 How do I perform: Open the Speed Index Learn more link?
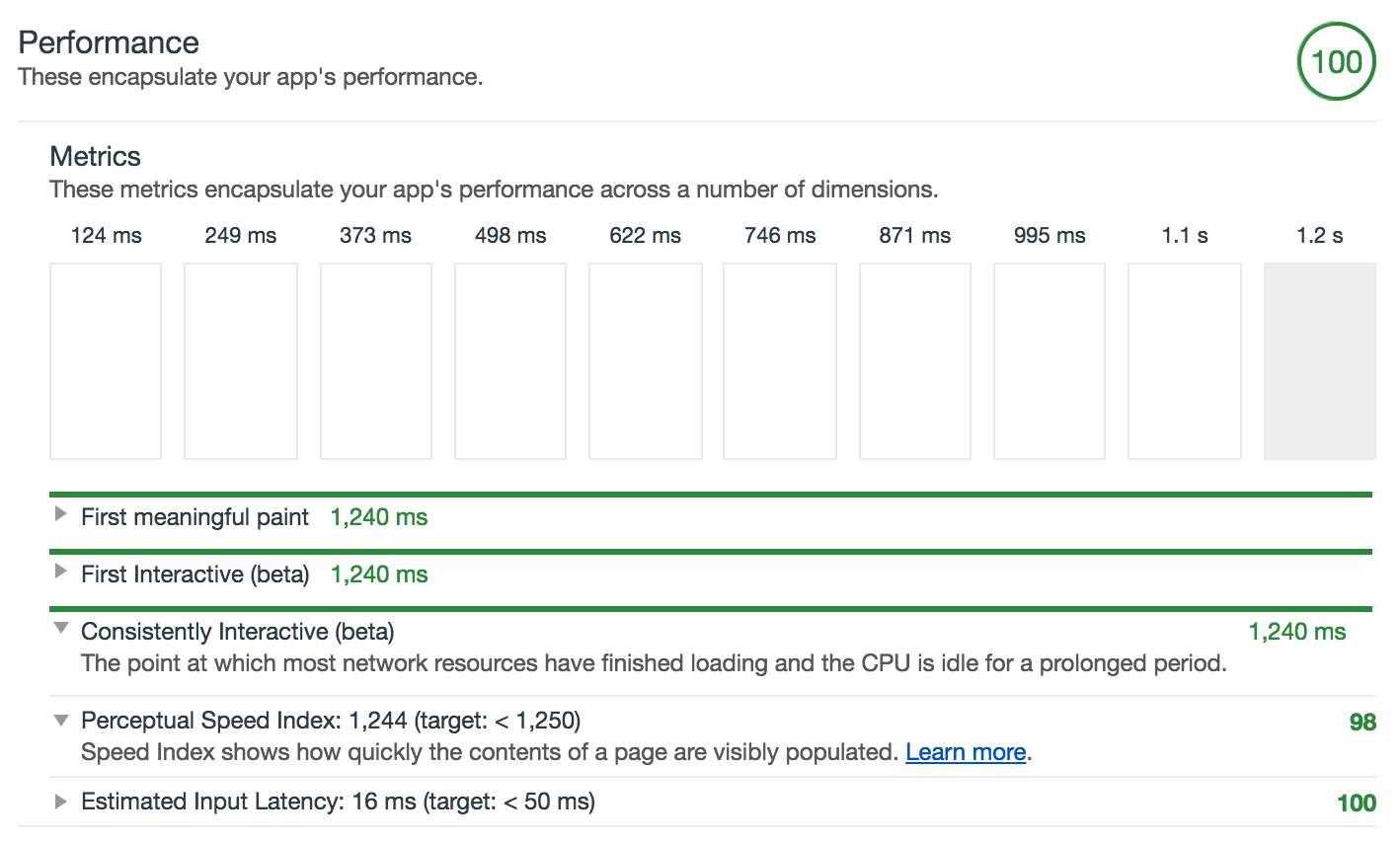pos(966,752)
